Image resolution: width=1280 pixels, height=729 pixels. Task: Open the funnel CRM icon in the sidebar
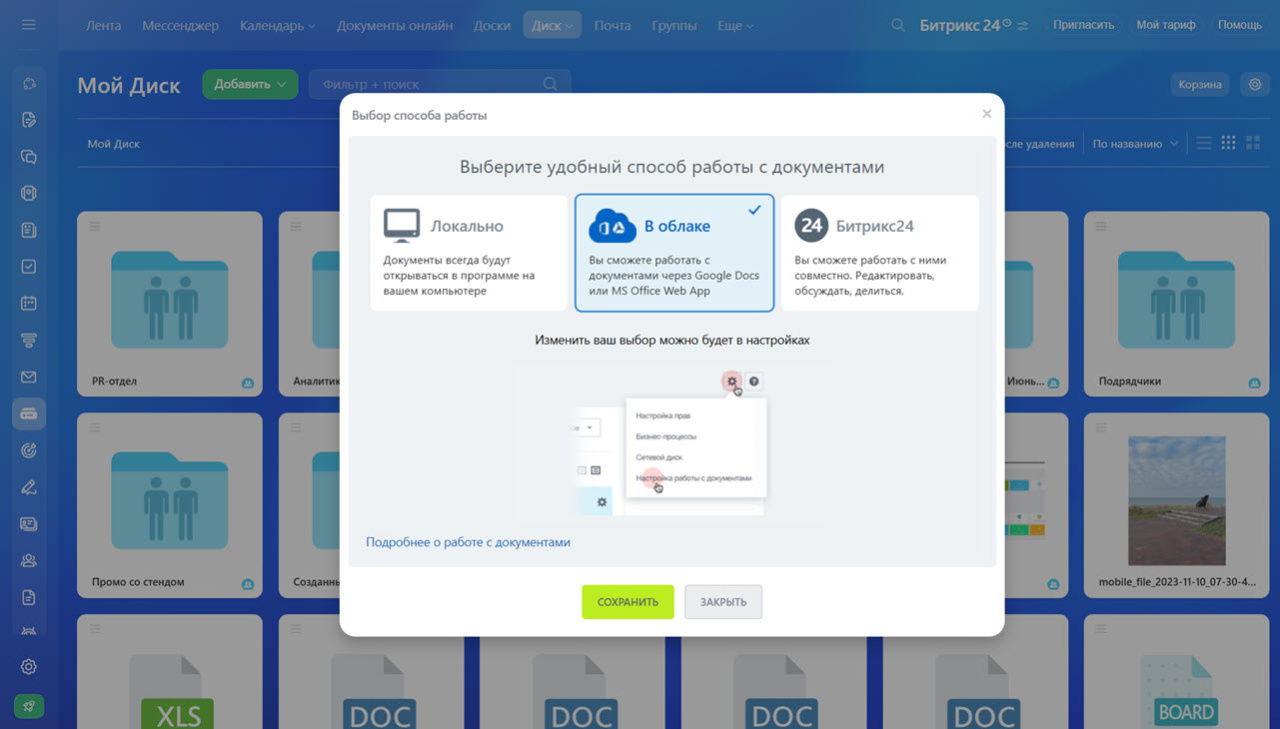tap(28, 340)
